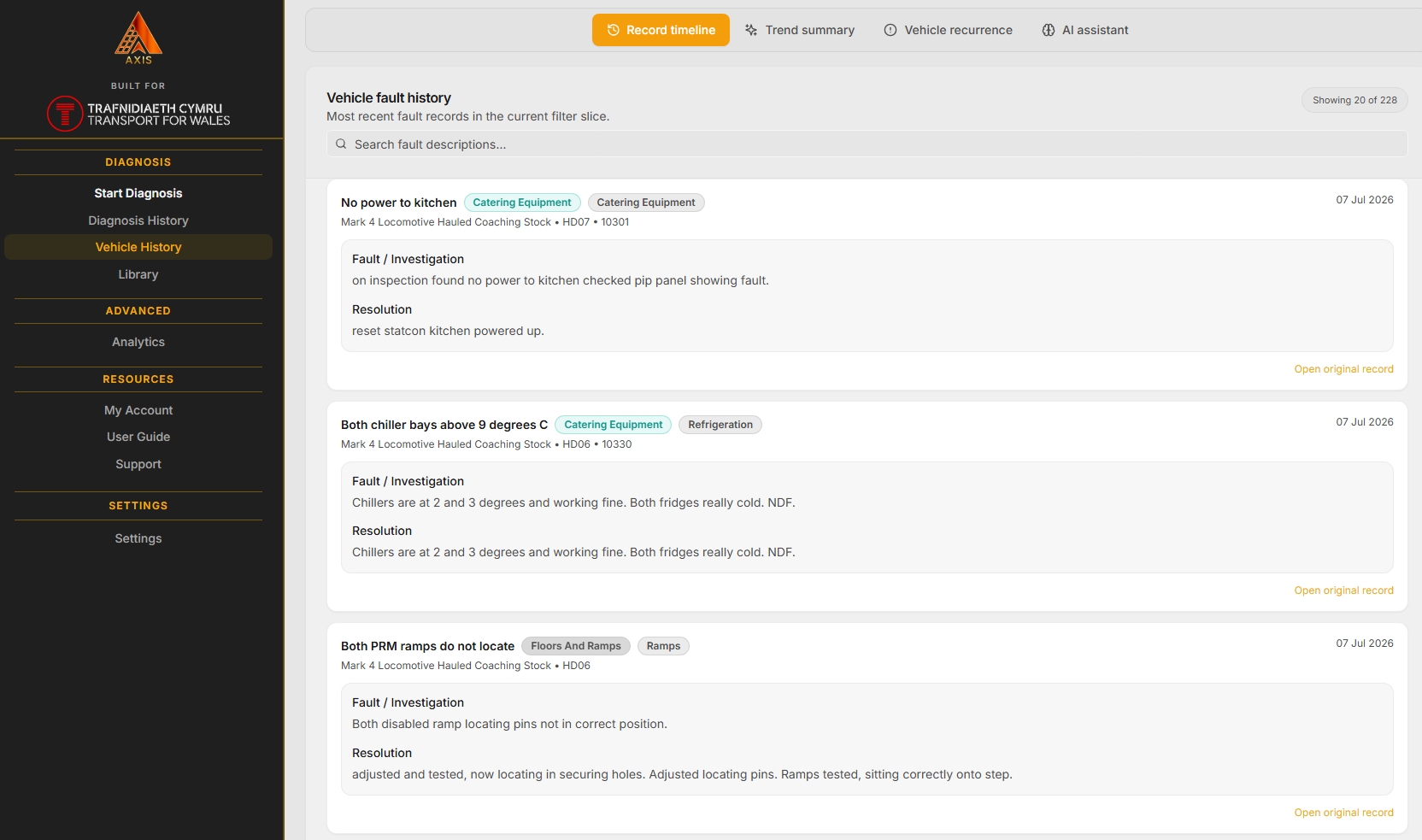Click the AXIS logo icon

(138, 38)
